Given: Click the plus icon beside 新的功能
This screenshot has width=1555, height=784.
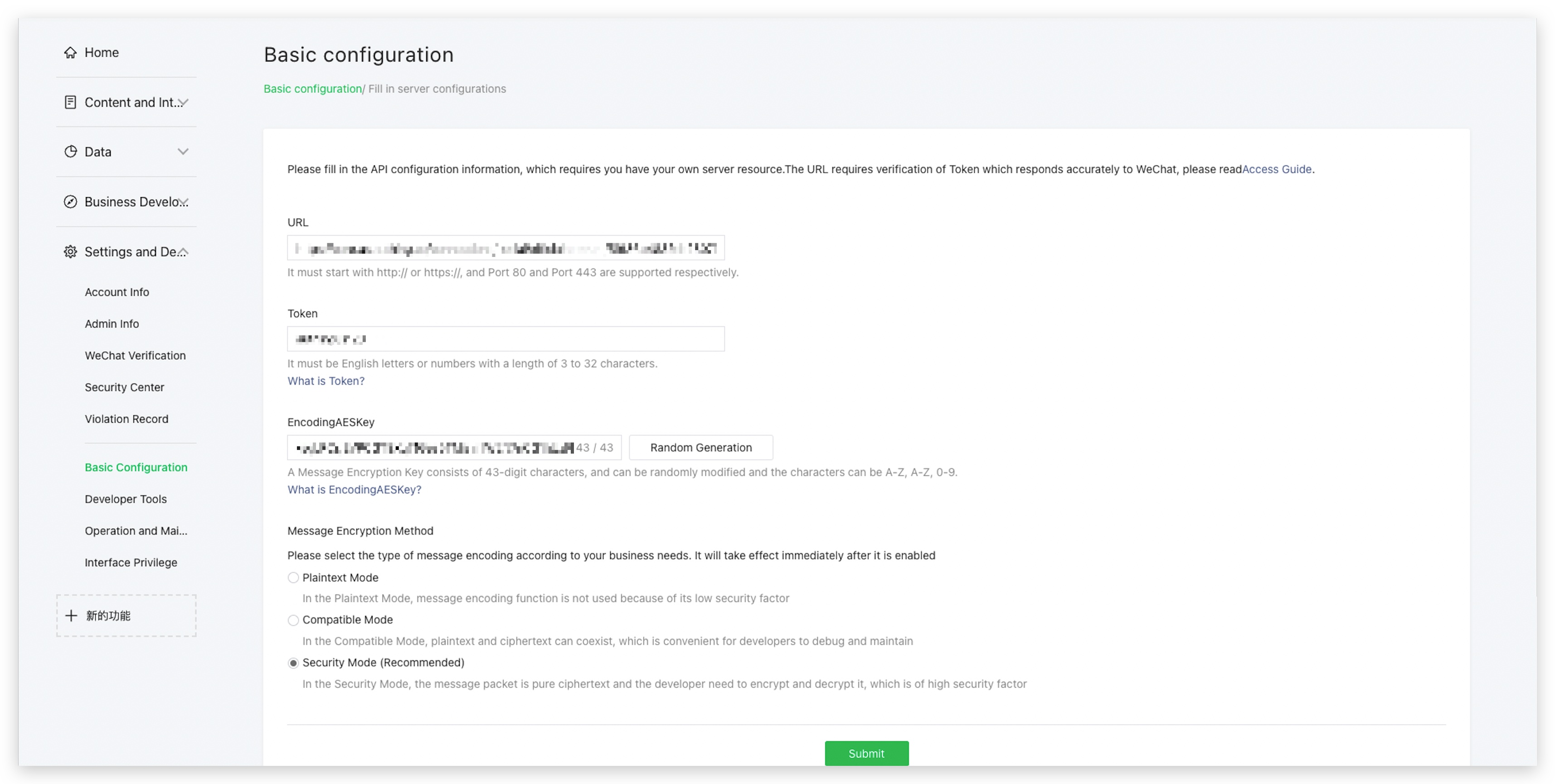Looking at the screenshot, I should [71, 615].
